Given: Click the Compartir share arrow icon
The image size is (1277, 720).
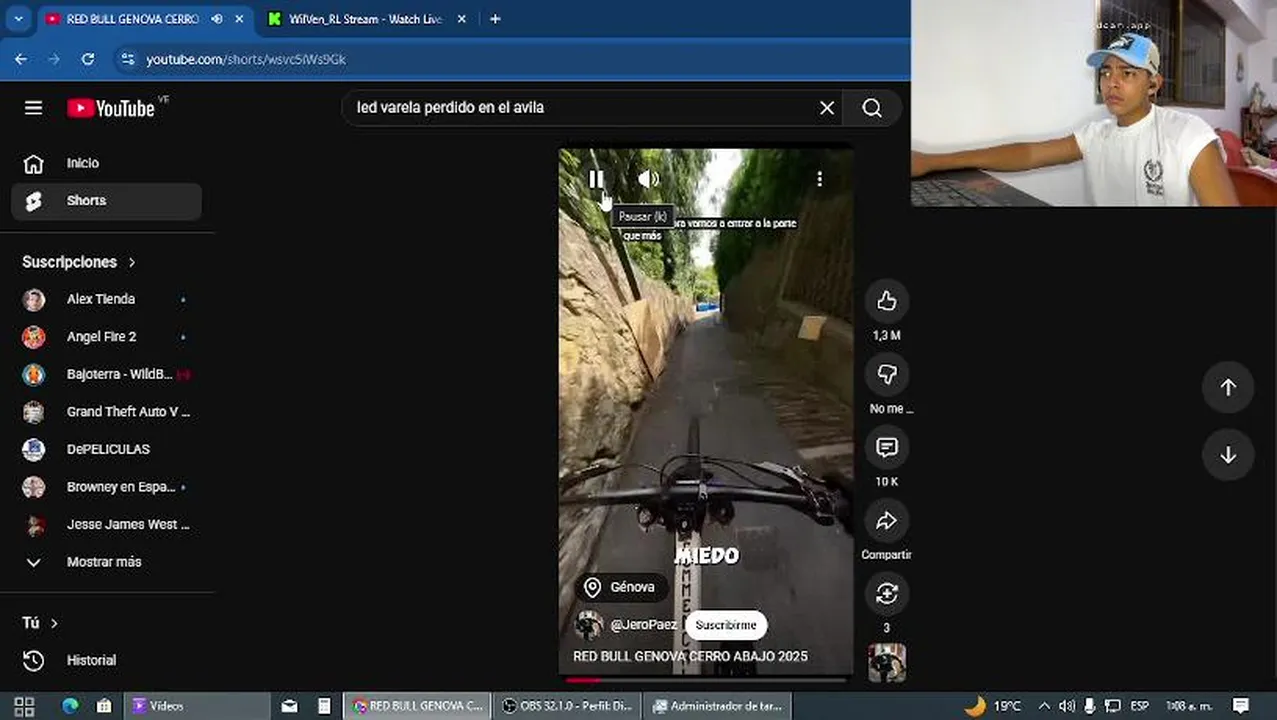Looking at the screenshot, I should pos(887,521).
